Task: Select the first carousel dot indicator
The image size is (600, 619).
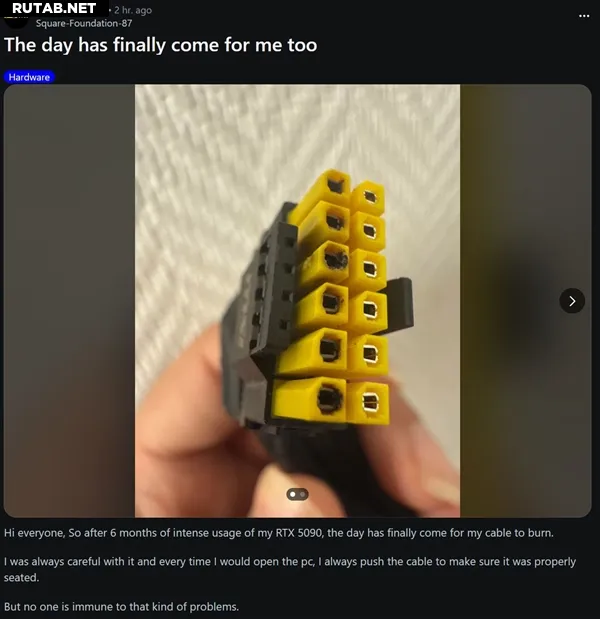Action: (292, 494)
